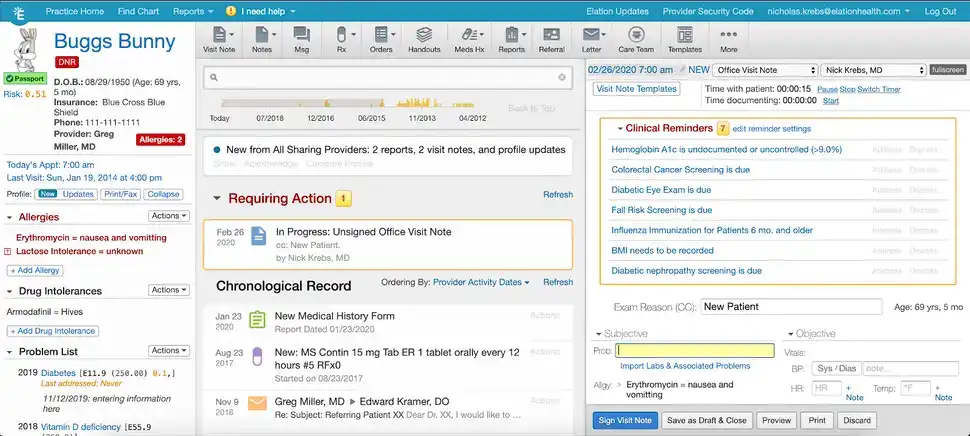The width and height of the screenshot is (970, 436).
Task: Open Allergies Actions dropdown
Action: [169, 216]
